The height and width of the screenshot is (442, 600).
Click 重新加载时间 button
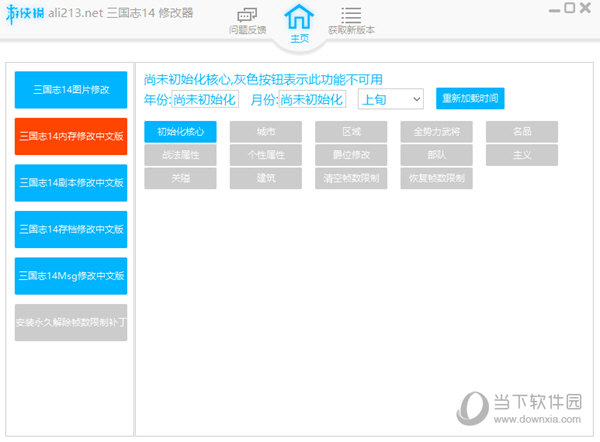[470, 99]
